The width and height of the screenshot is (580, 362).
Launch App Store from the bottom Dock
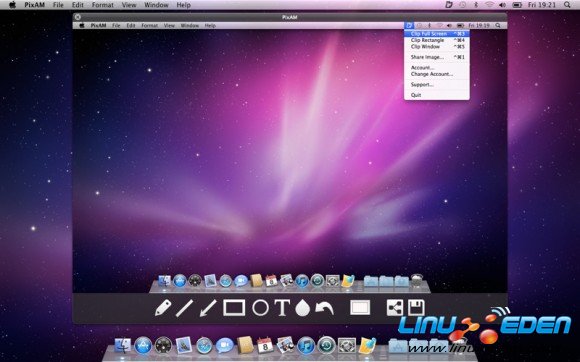(x=143, y=346)
